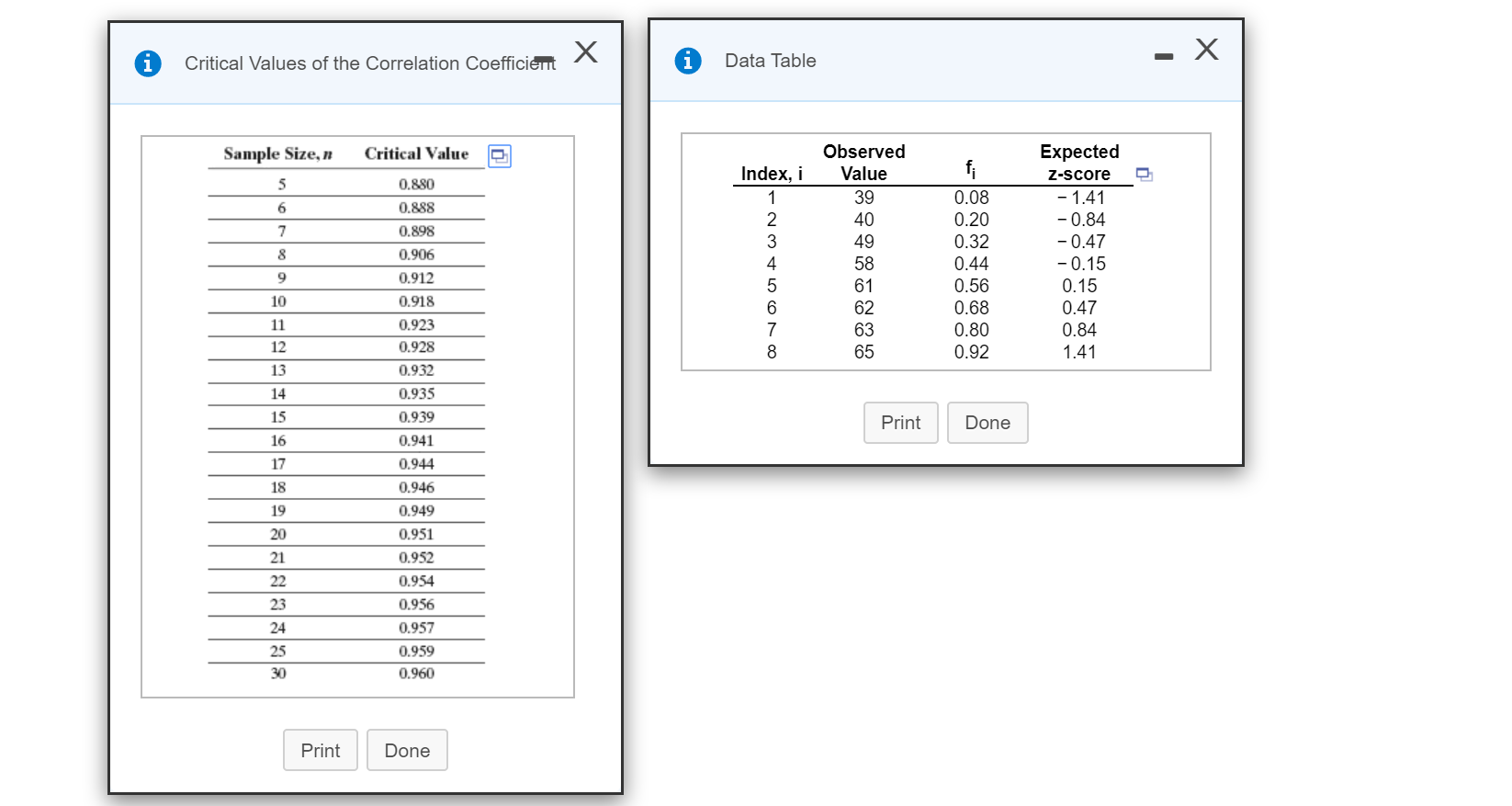Minimize the Critical Values dialog
The image size is (1512, 806).
545,62
